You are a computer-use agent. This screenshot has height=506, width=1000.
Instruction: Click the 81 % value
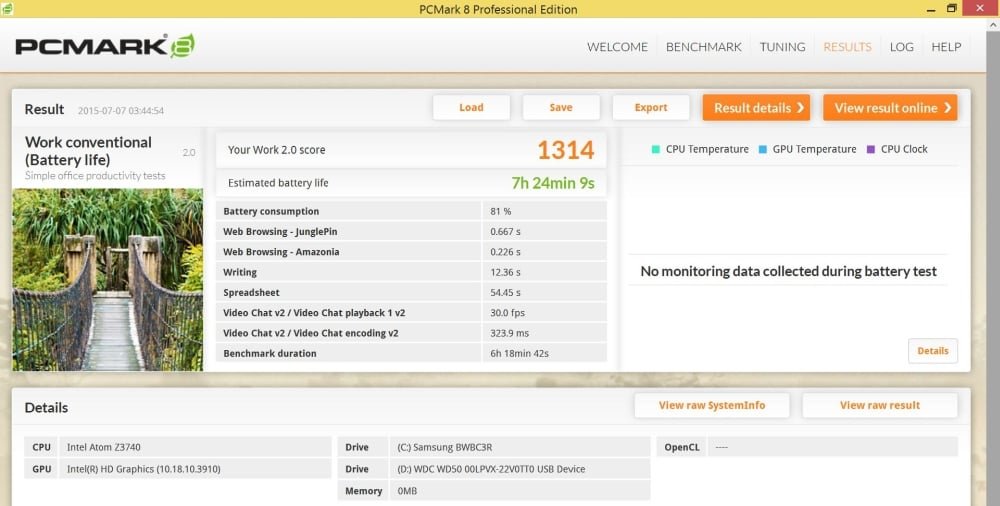pyautogui.click(x=501, y=211)
